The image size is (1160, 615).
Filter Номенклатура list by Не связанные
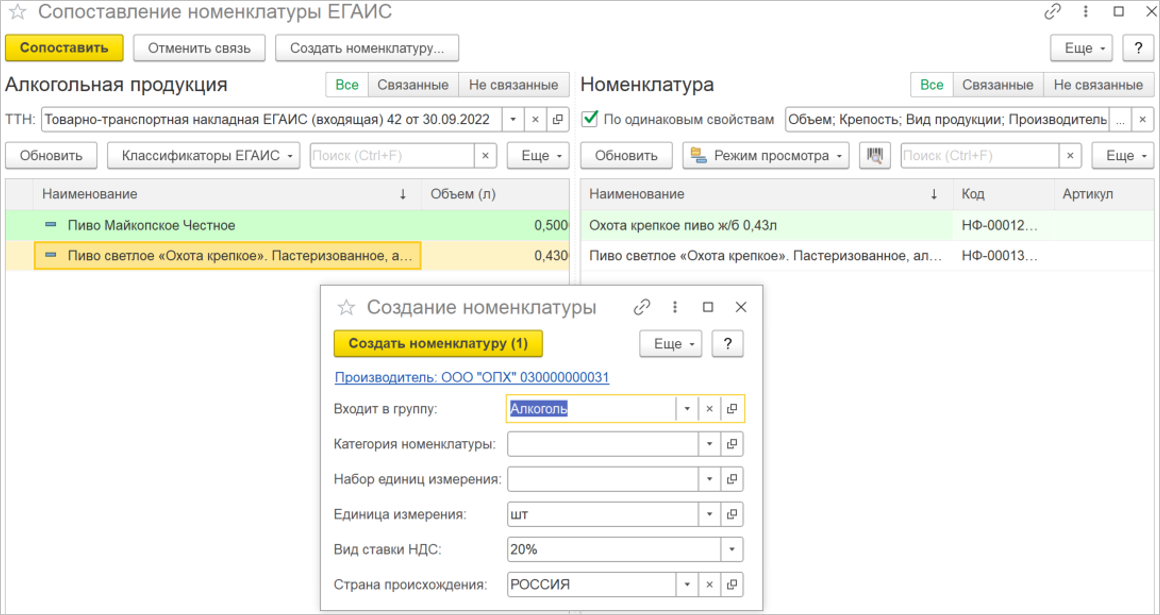(x=1097, y=85)
